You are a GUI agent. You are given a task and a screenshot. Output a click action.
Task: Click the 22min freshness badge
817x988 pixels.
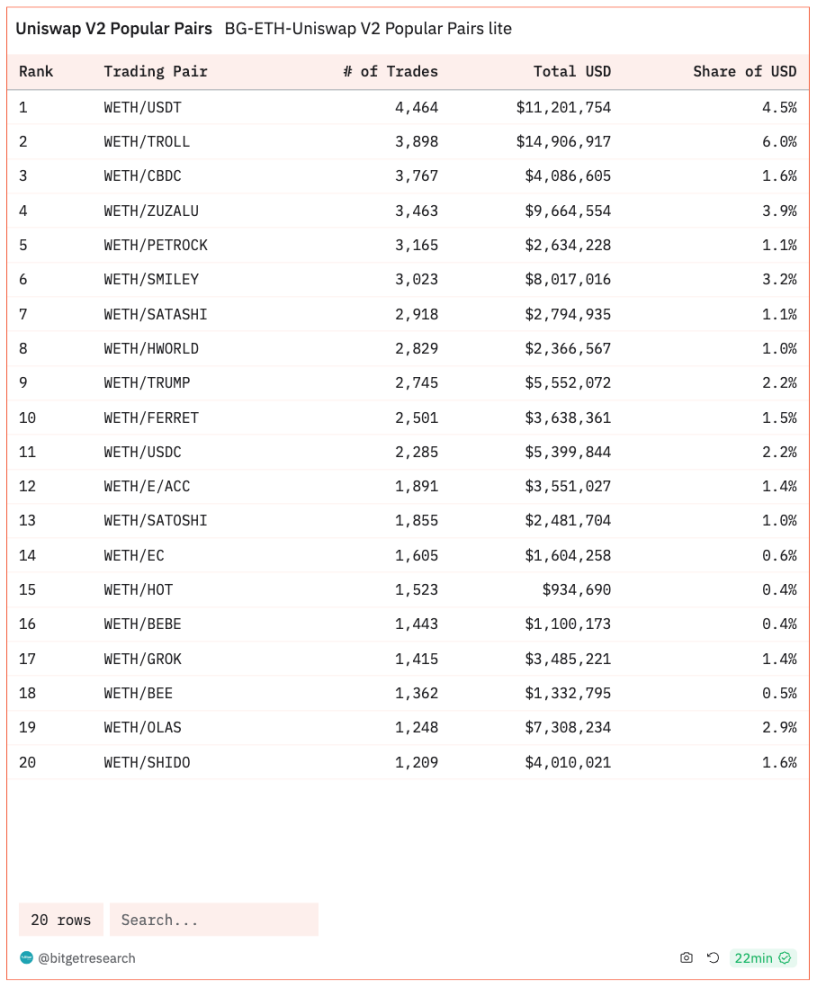pos(763,958)
